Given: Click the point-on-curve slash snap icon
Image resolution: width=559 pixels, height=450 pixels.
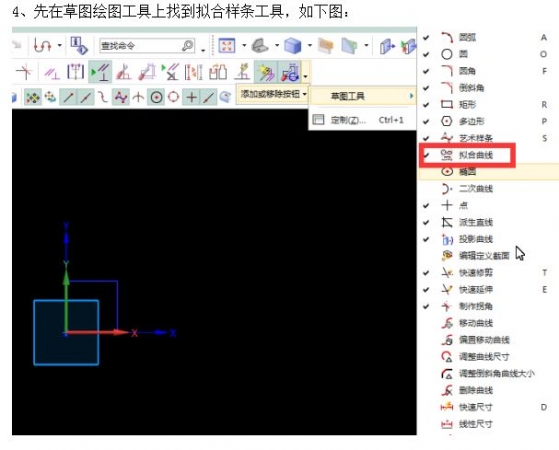Looking at the screenshot, I should point(209,97).
